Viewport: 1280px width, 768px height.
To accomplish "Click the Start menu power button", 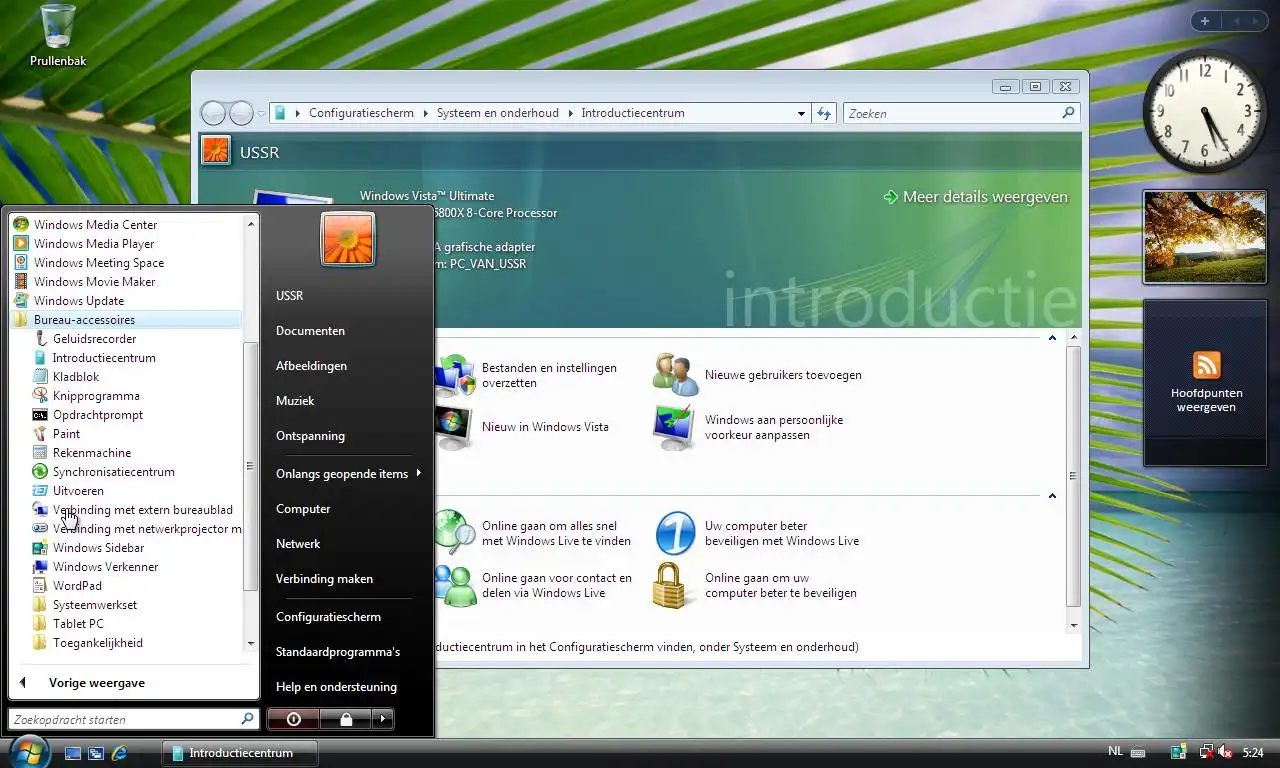I will (x=293, y=719).
